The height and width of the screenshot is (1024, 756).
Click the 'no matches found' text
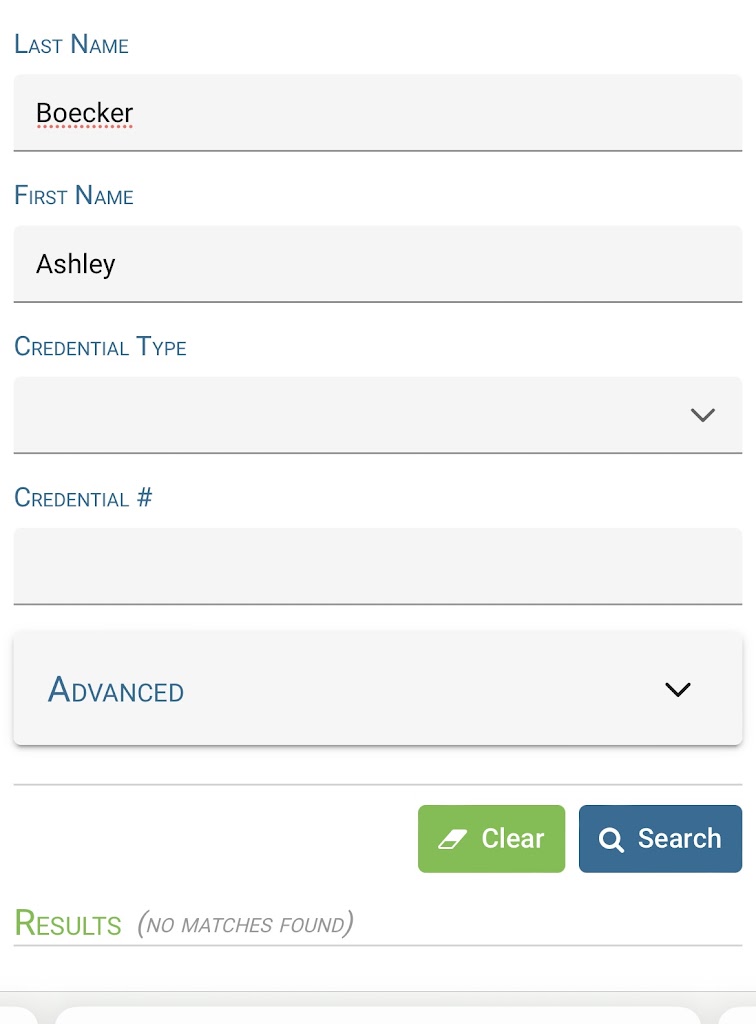click(x=245, y=924)
